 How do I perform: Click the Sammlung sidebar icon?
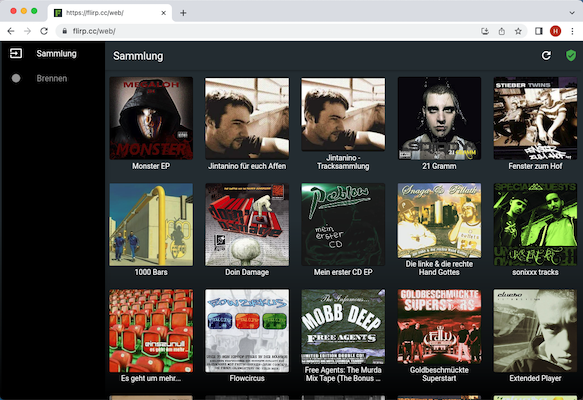(x=16, y=53)
